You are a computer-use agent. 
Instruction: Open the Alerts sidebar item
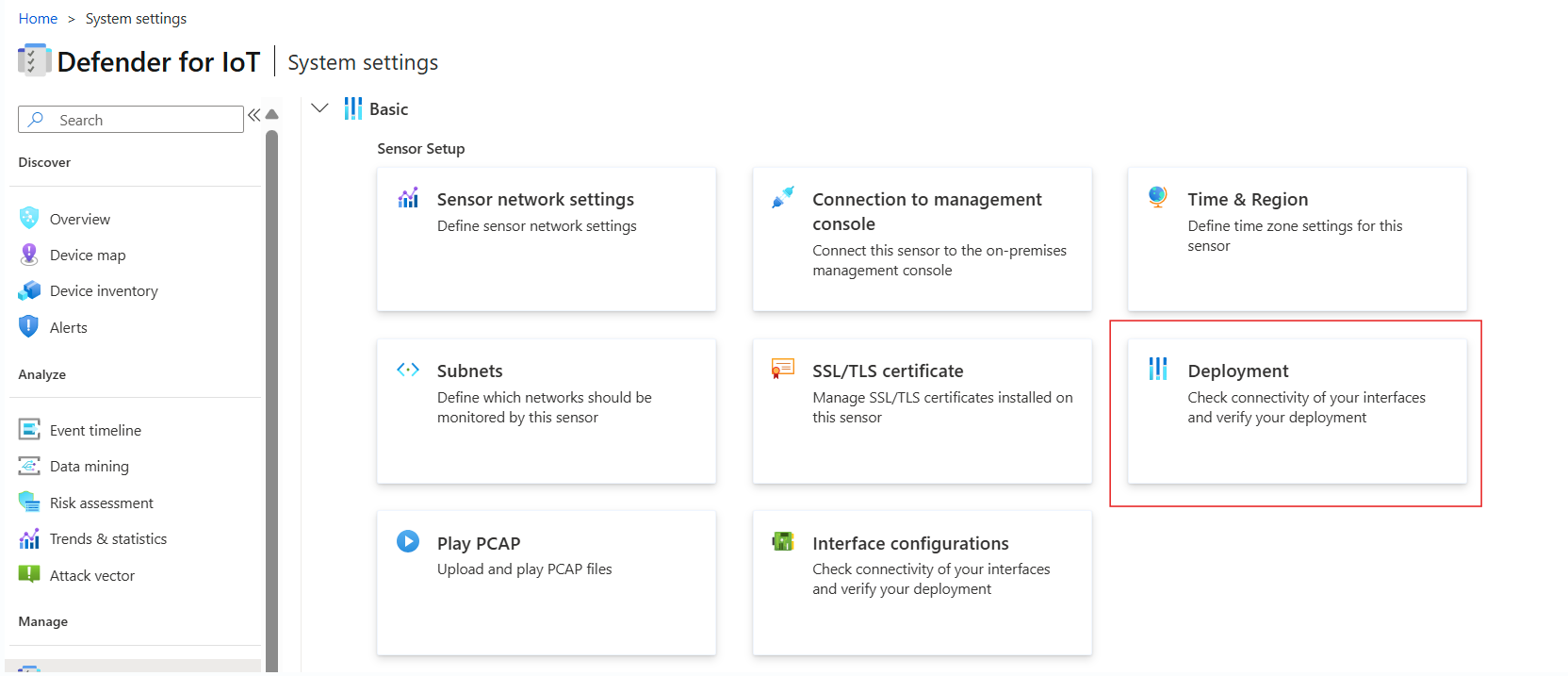pyautogui.click(x=68, y=328)
